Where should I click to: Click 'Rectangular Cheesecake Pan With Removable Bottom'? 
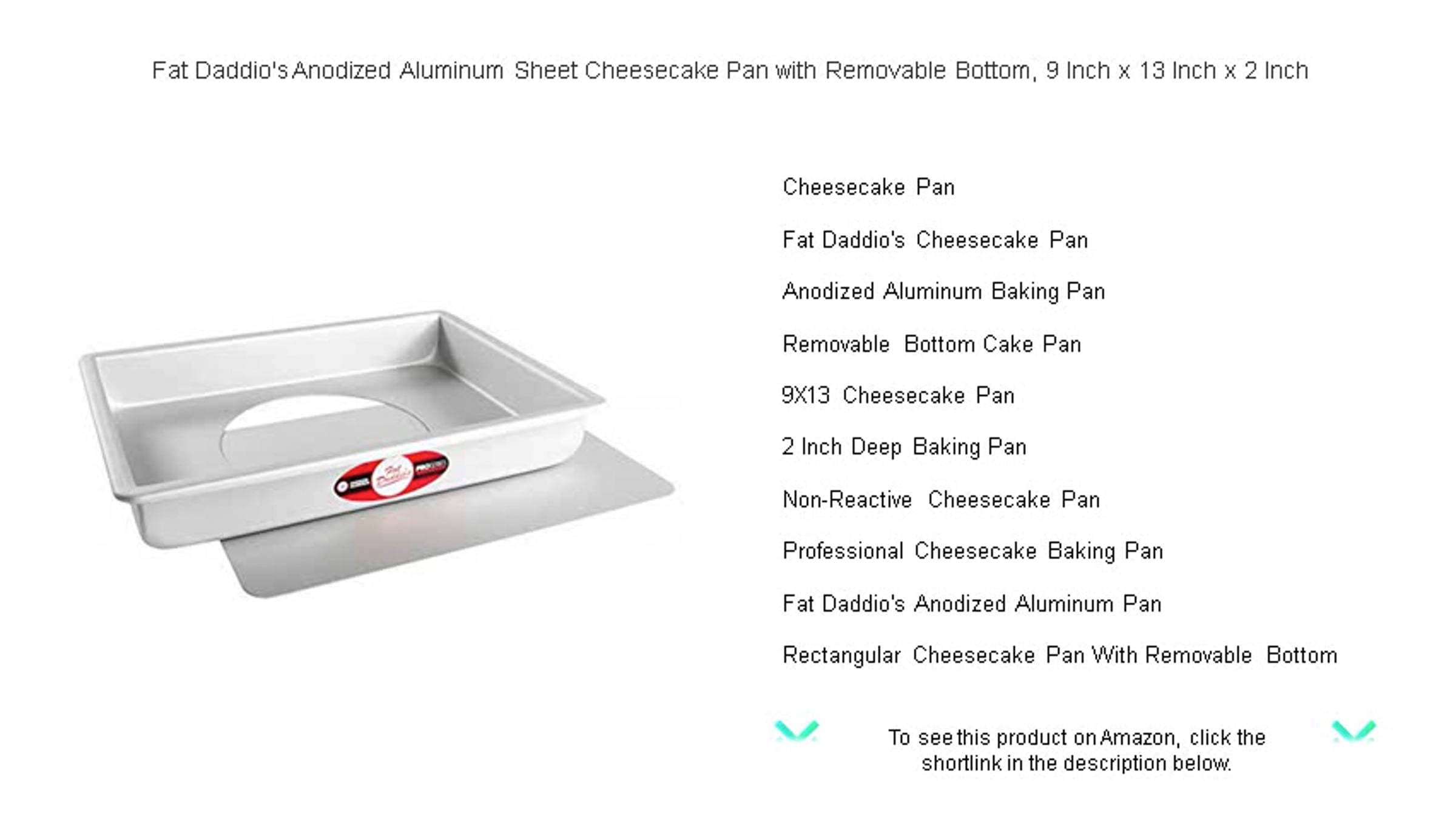pos(1060,656)
